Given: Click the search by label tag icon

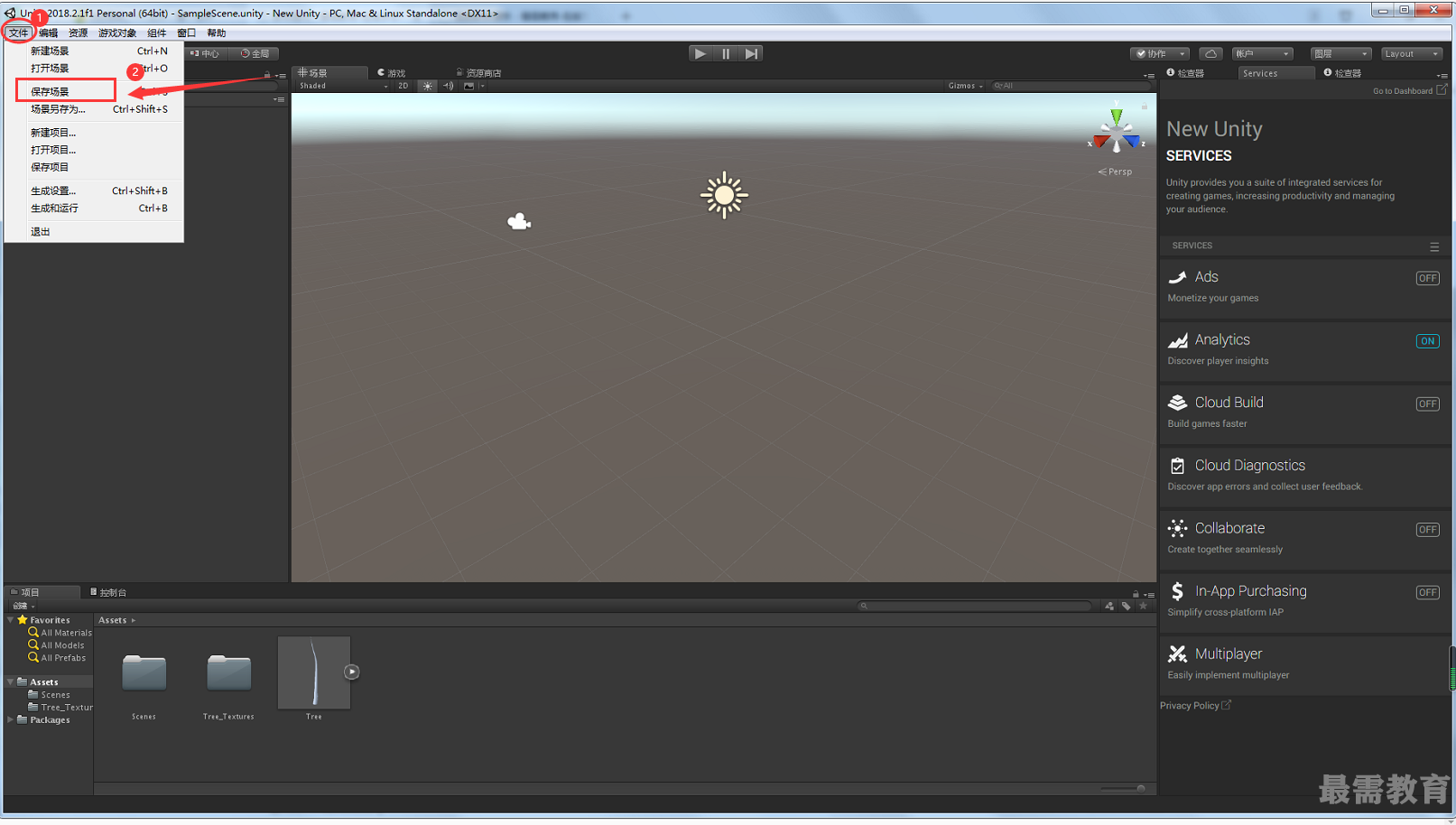Looking at the screenshot, I should tap(1127, 607).
